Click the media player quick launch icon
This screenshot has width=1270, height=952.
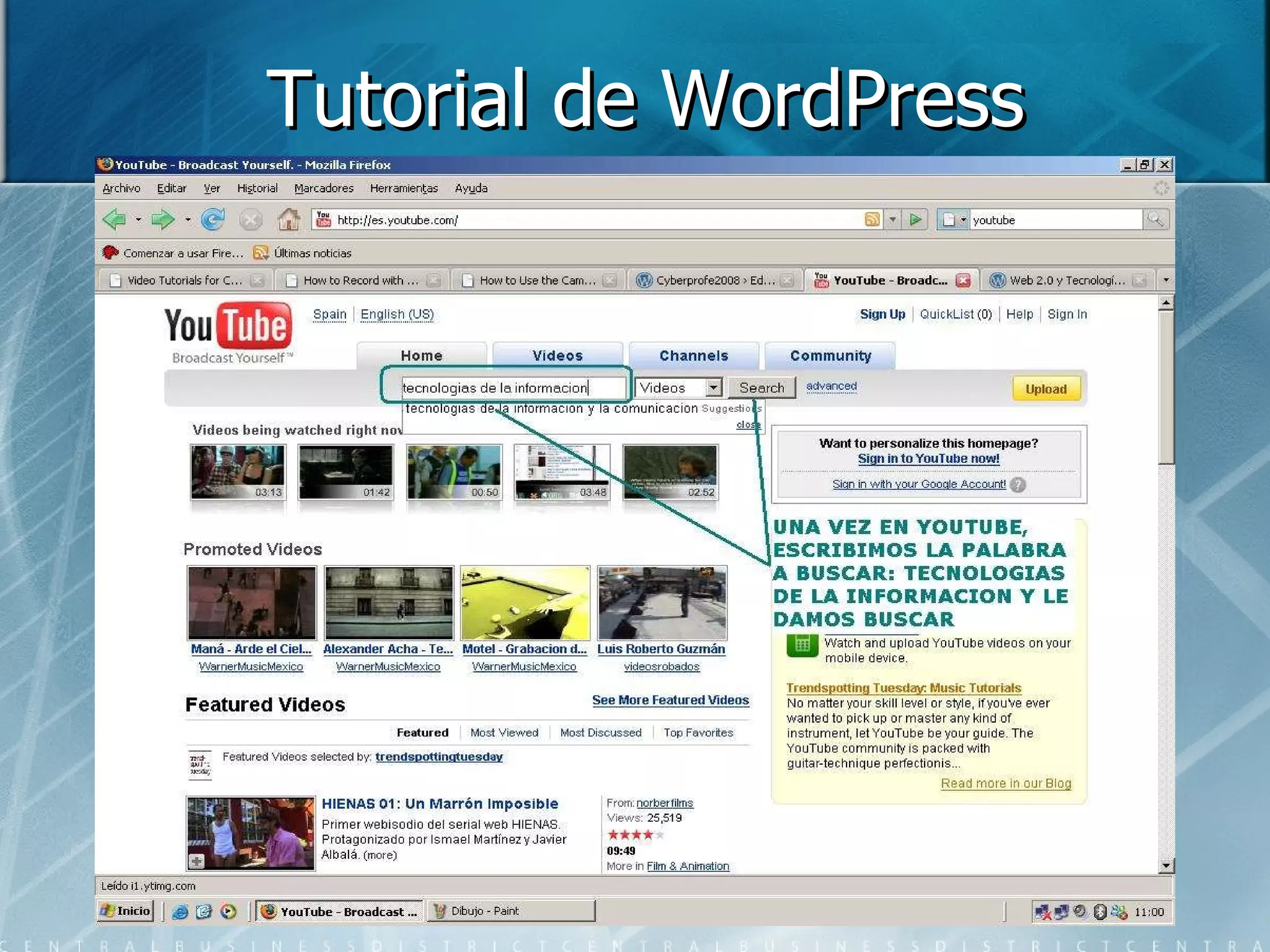coord(228,912)
